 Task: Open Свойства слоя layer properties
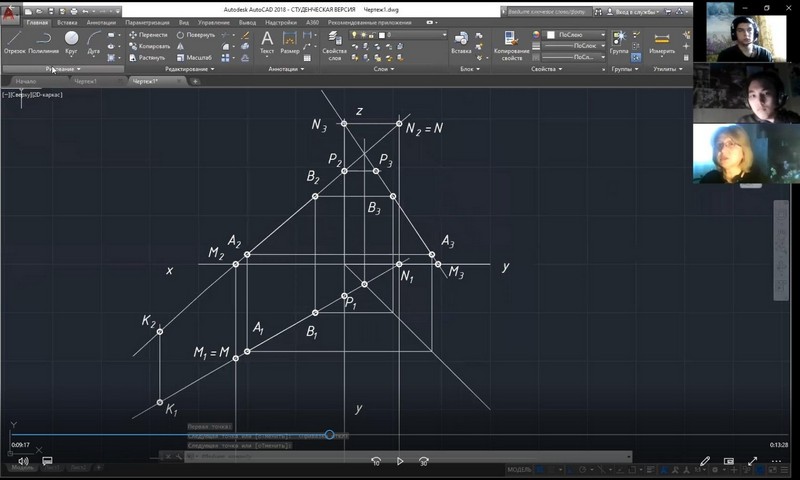pyautogui.click(x=336, y=42)
